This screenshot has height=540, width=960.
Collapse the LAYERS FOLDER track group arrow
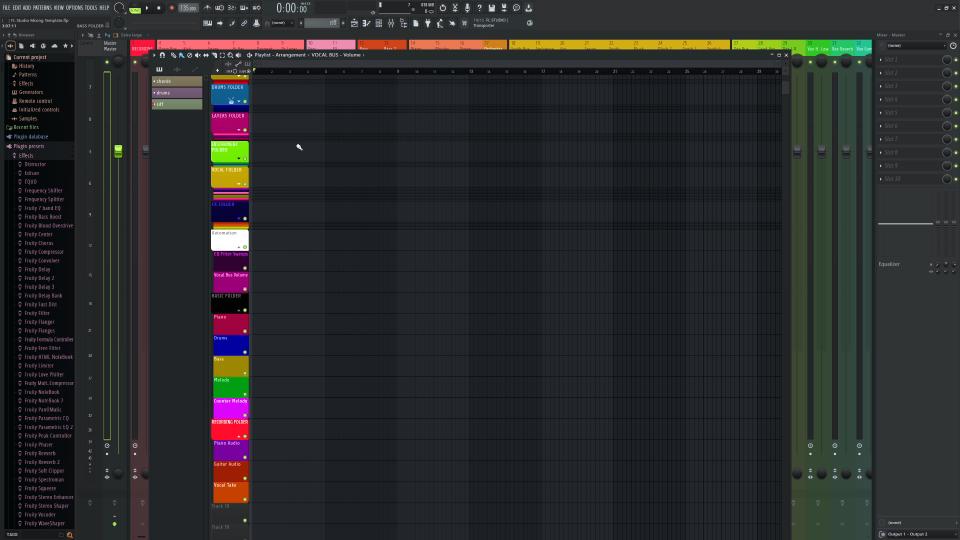pos(239,130)
